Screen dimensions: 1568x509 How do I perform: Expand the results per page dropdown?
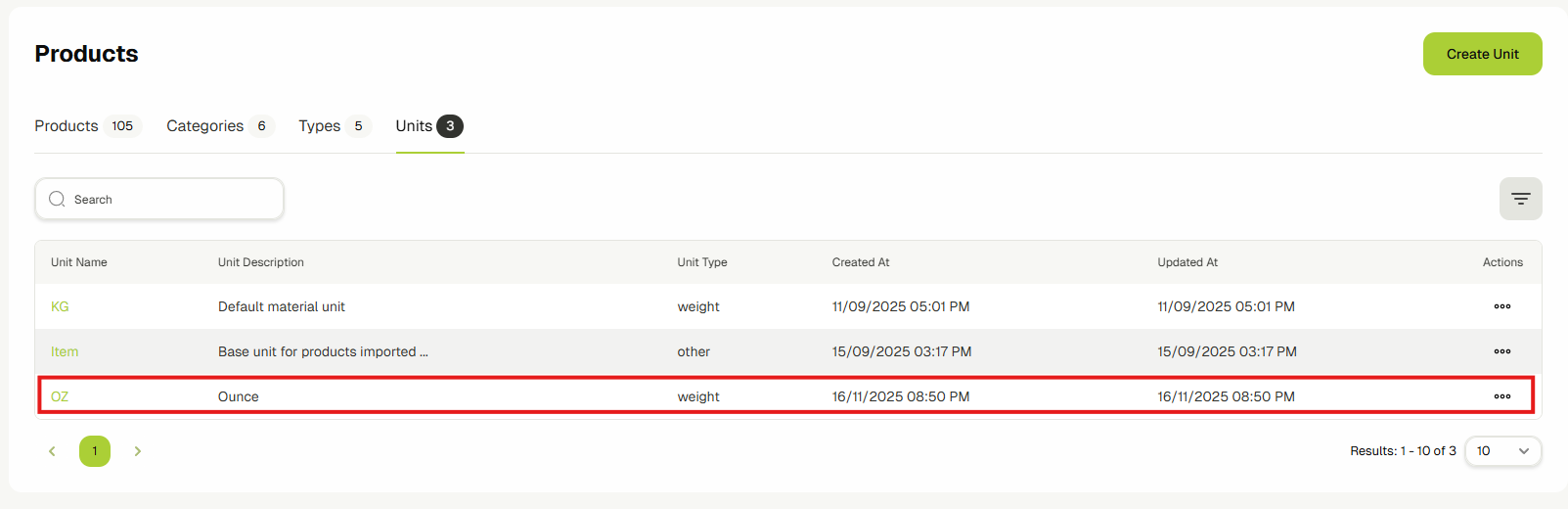click(x=1502, y=451)
